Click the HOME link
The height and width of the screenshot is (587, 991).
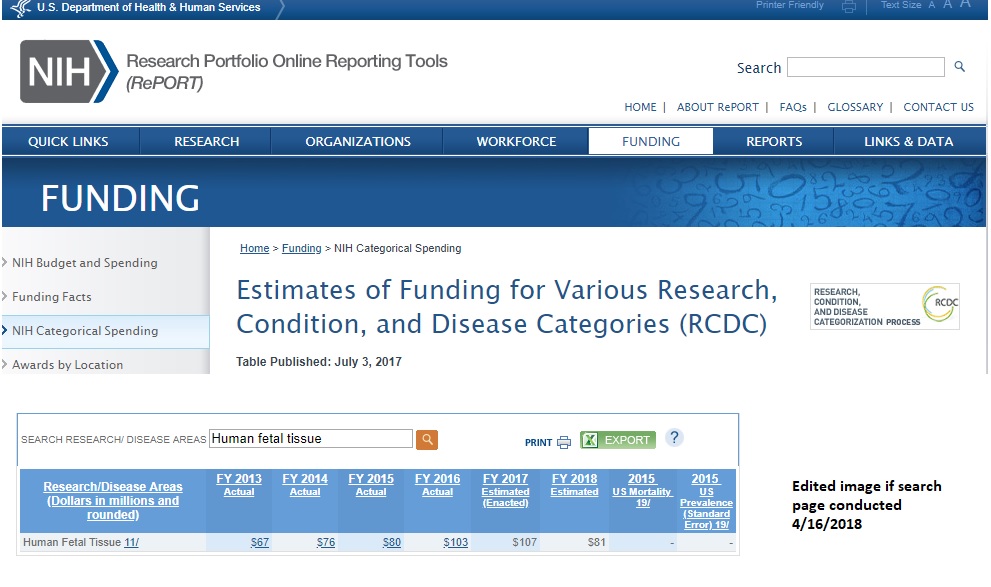pos(640,107)
